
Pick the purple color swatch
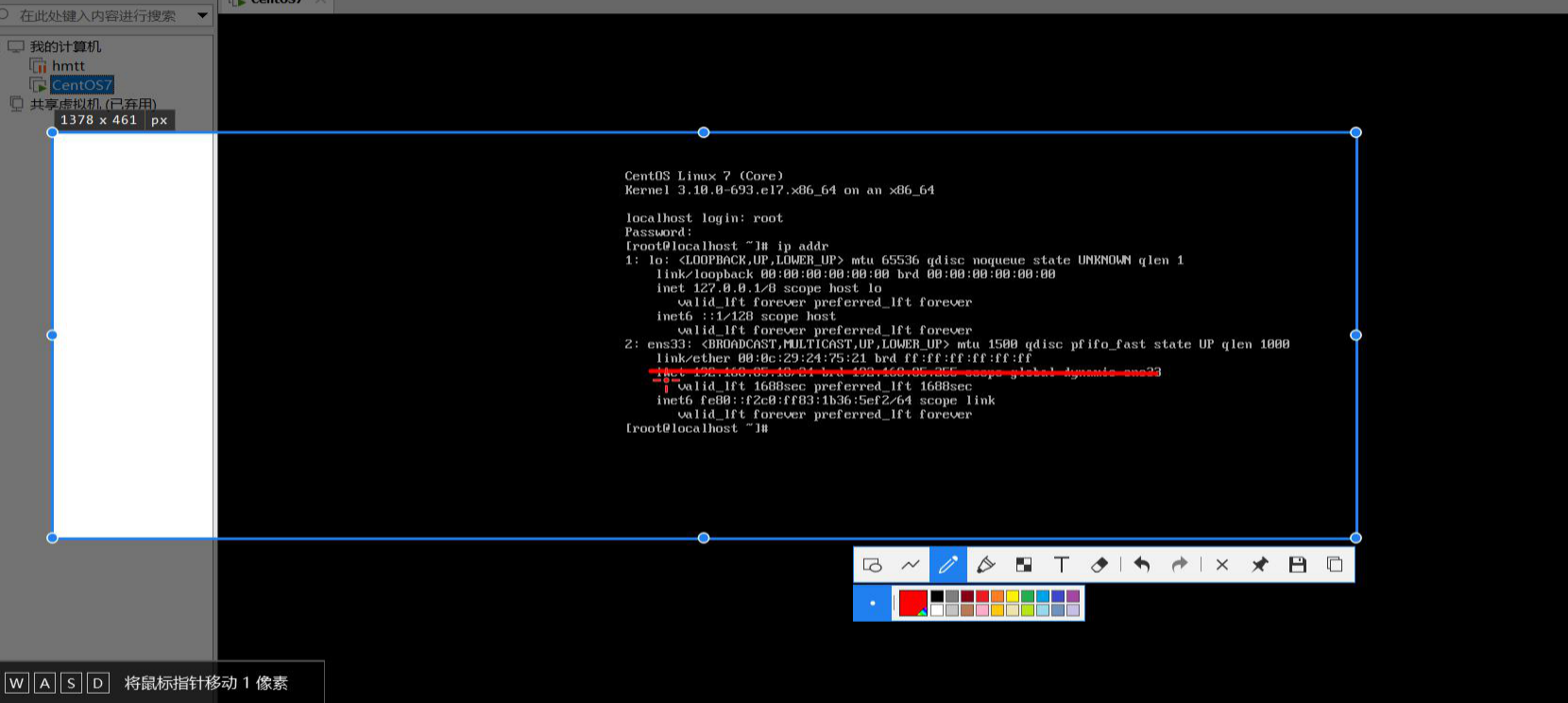[1073, 596]
